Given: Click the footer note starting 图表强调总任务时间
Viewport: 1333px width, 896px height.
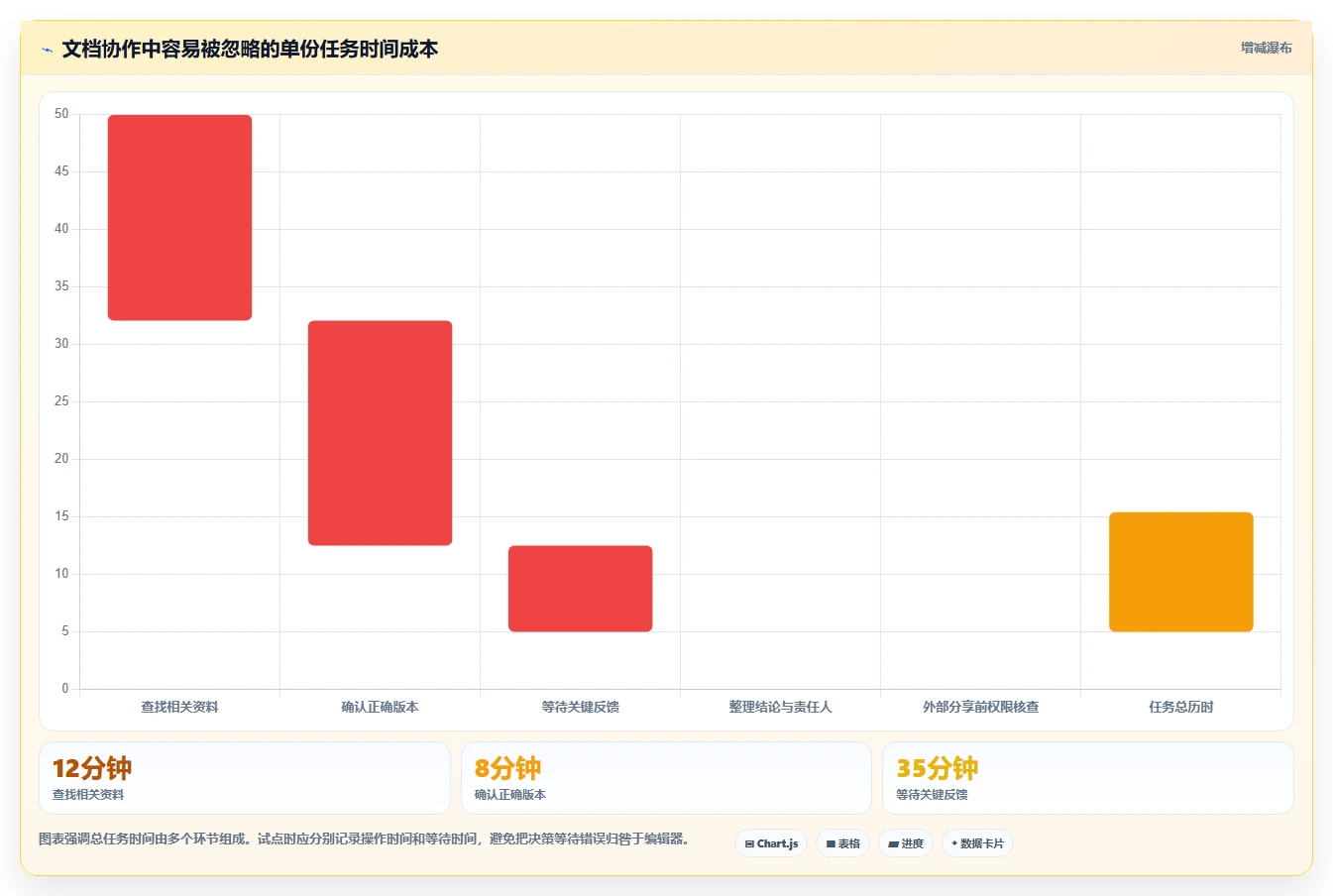Looking at the screenshot, I should (364, 839).
